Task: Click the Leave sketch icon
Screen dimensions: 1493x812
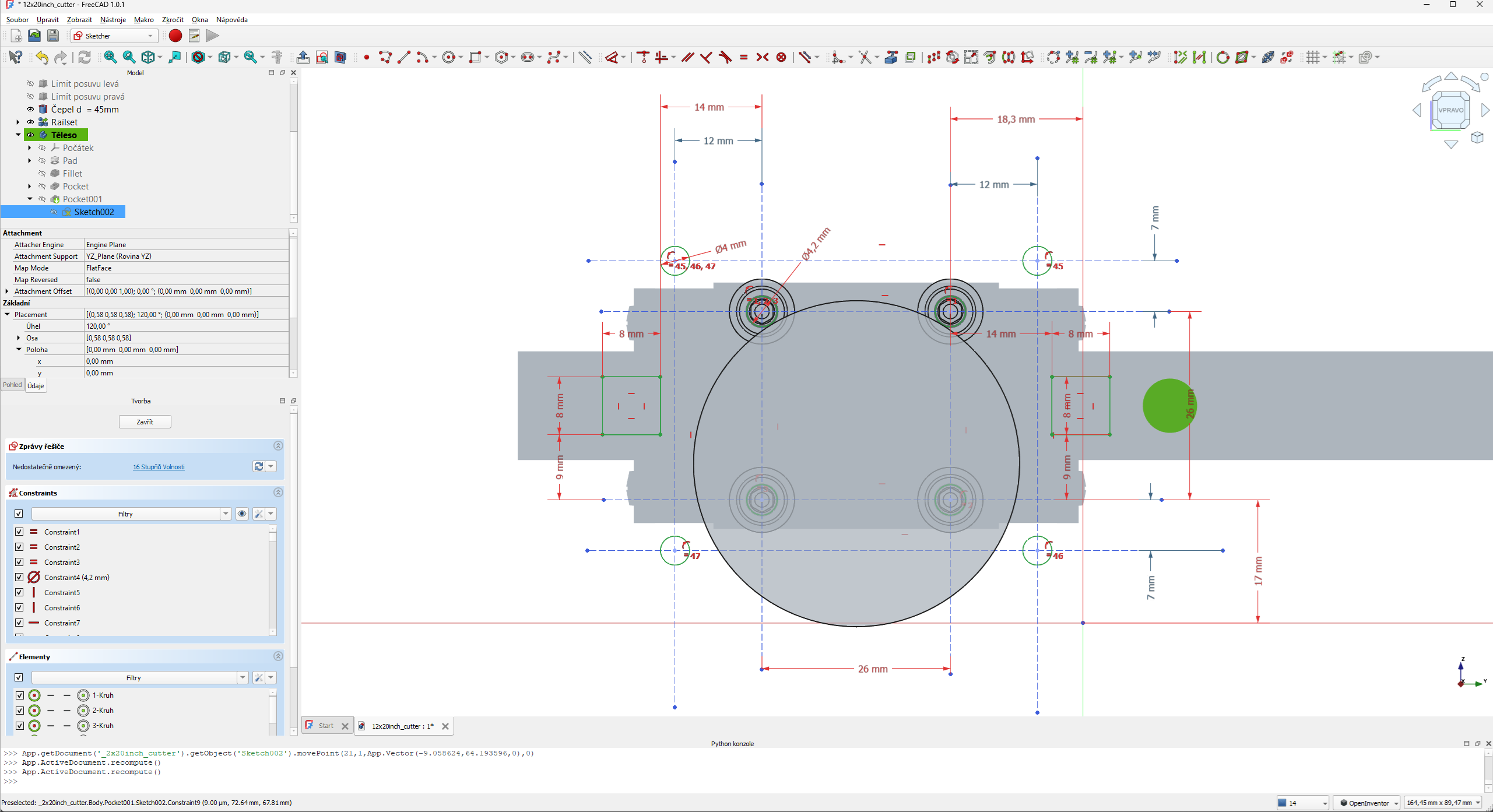Action: 303,57
